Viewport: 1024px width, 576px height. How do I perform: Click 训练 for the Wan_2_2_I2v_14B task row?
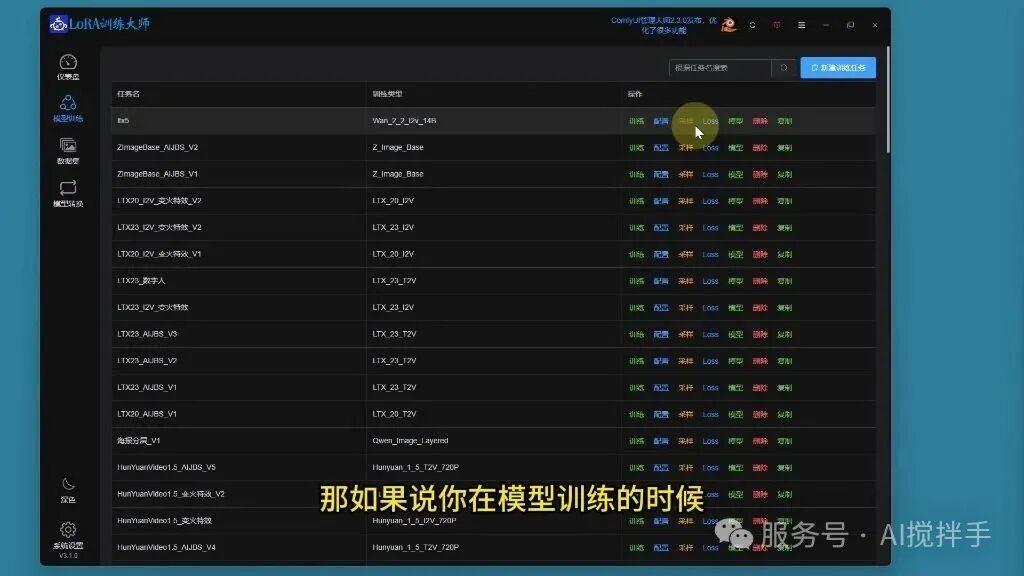(x=636, y=121)
